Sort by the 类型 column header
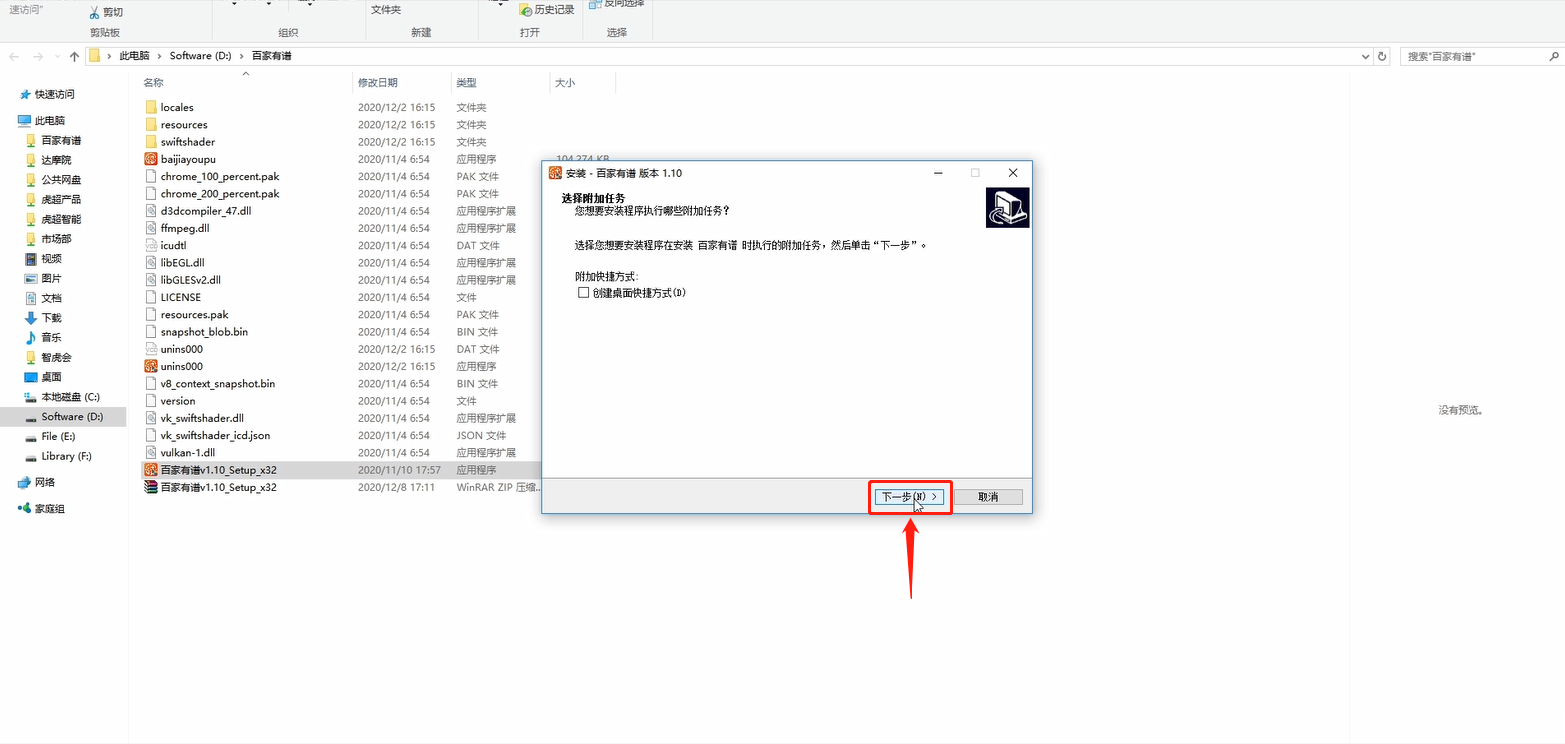The width and height of the screenshot is (1565, 744). click(467, 83)
